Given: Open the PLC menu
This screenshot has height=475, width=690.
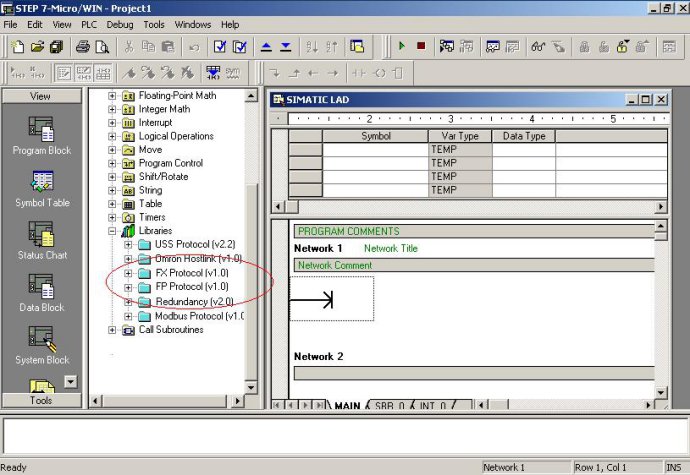Looking at the screenshot, I should point(89,25).
